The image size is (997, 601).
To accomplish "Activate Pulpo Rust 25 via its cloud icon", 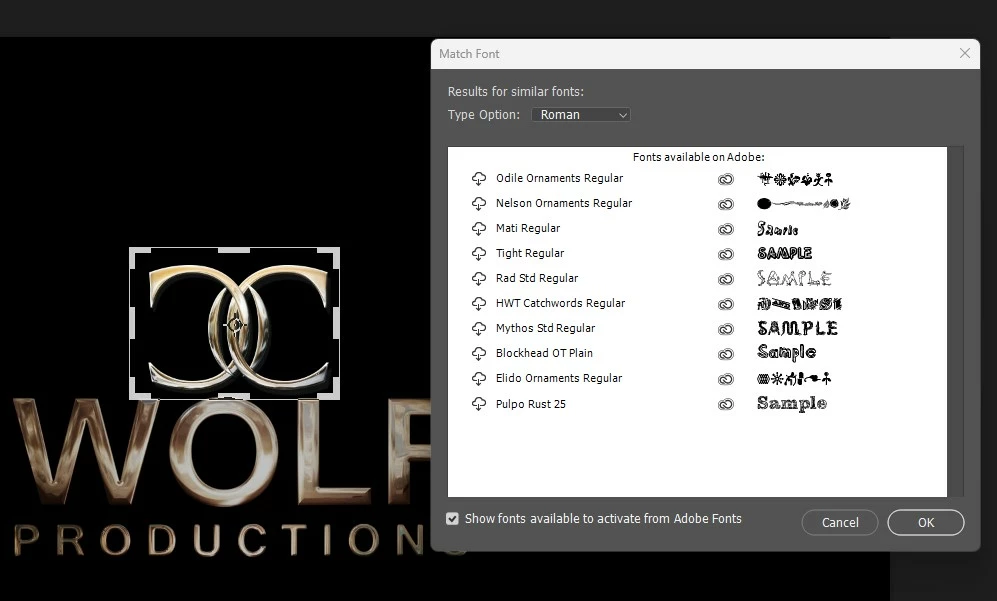I will click(479, 404).
